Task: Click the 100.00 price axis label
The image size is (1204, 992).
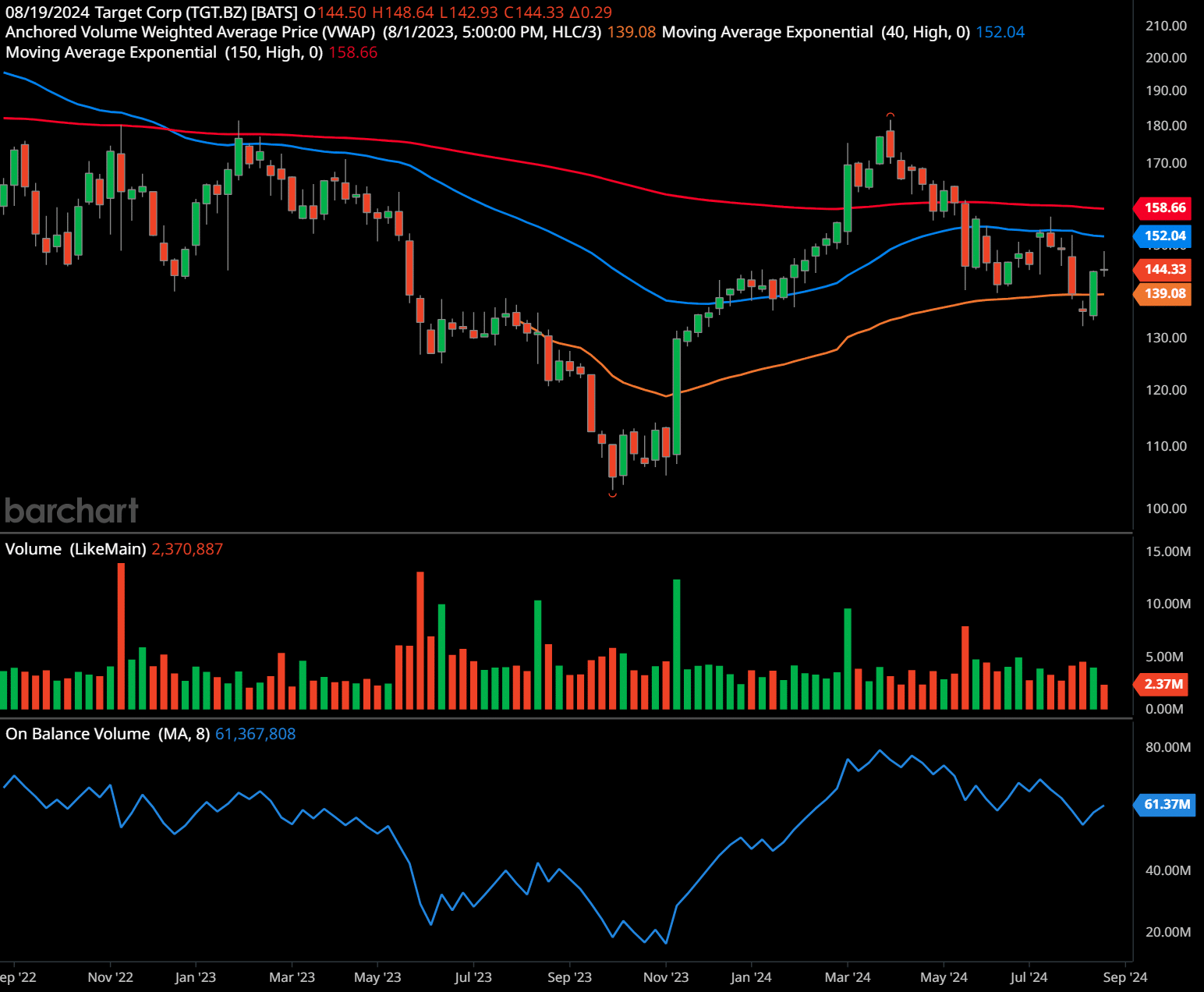Action: point(1166,508)
